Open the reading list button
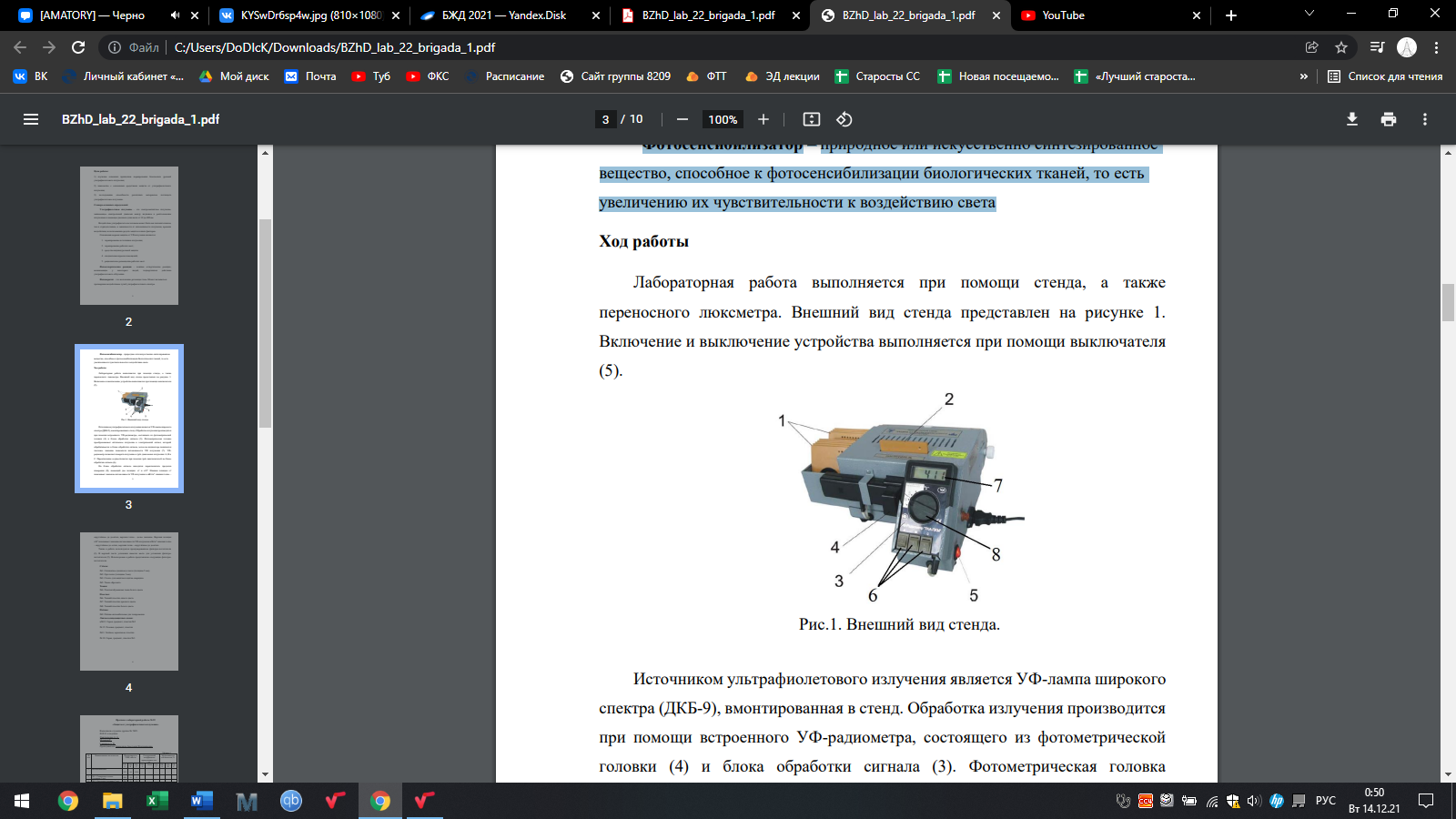Screen dimensions: 1456x819 click(1385, 76)
